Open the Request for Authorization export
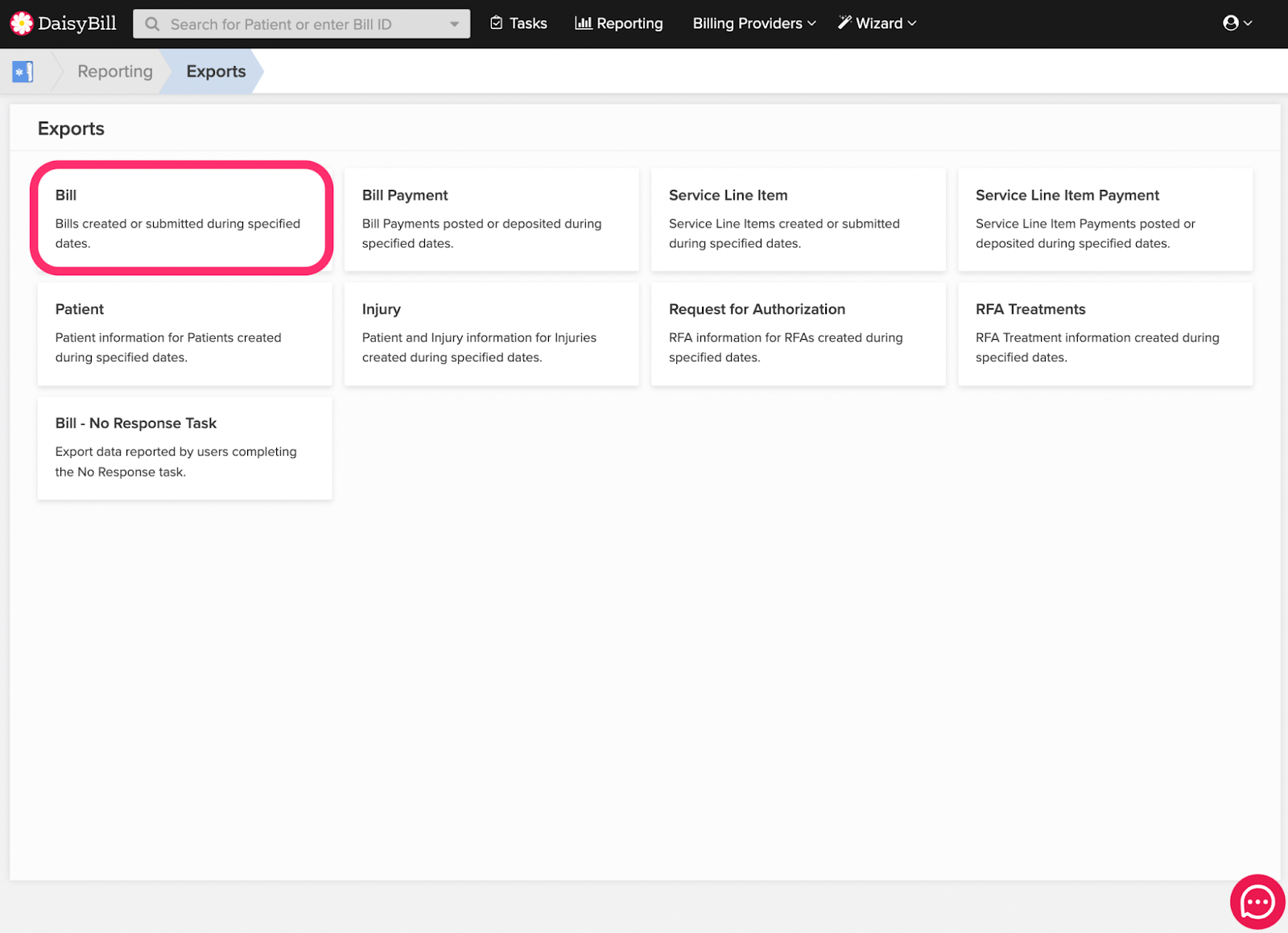This screenshot has height=933, width=1288. click(x=798, y=333)
